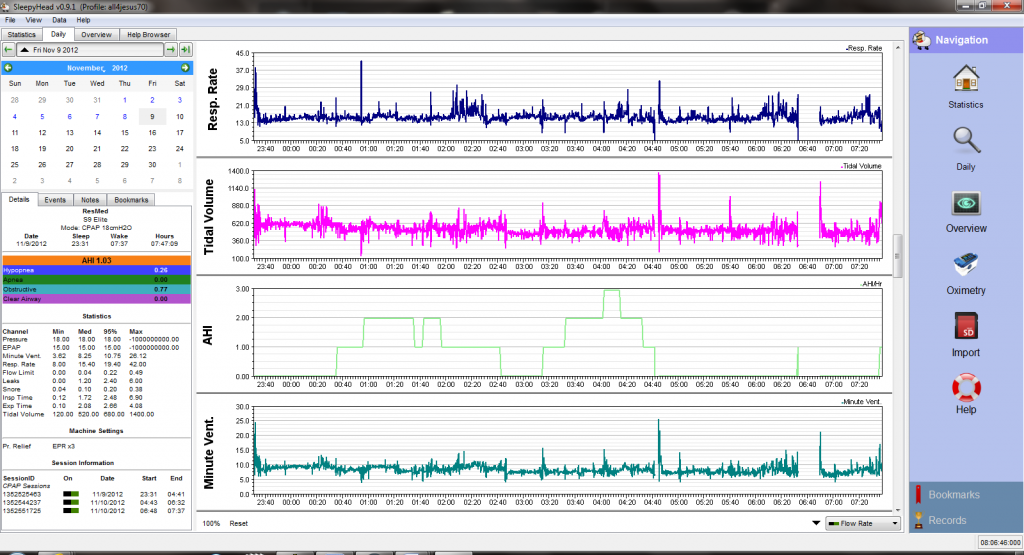Viewport: 1024px width, 555px height.
Task: Click the purple Clear Airway row
Action: (97, 299)
